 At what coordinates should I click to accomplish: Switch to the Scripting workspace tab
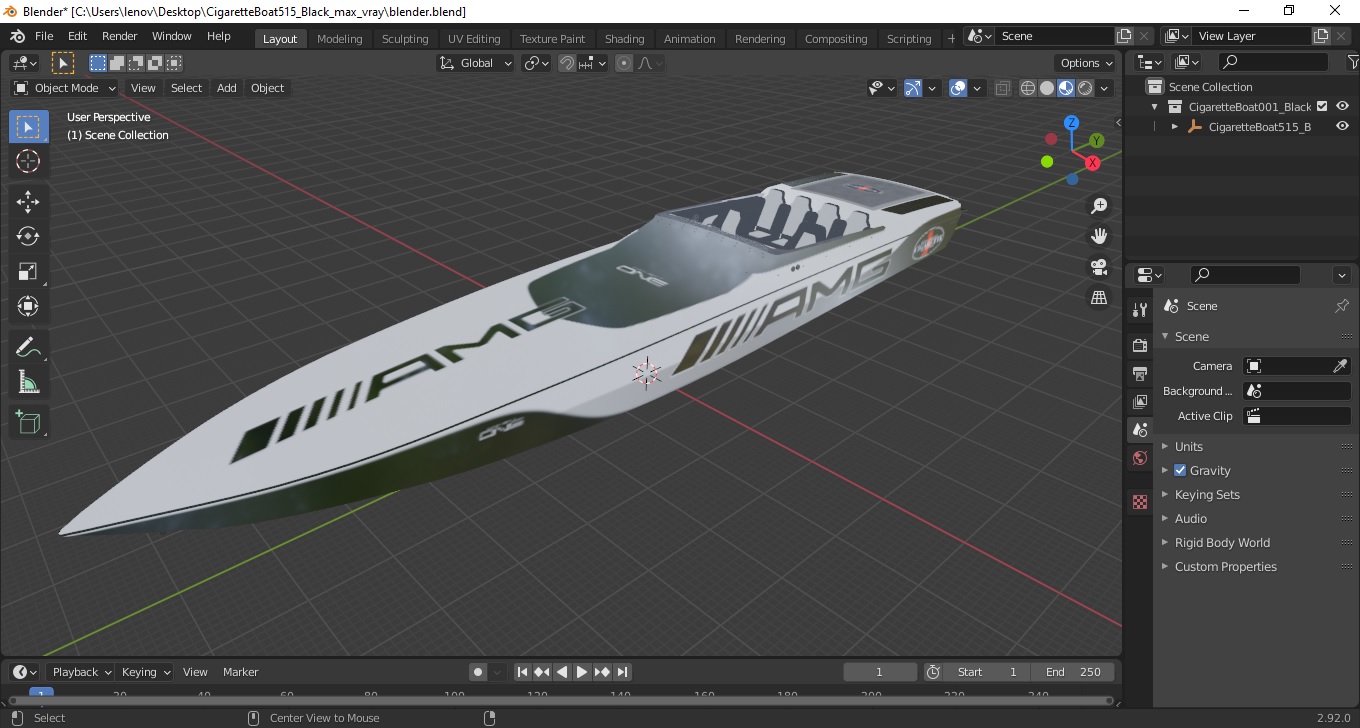pyautogui.click(x=909, y=39)
